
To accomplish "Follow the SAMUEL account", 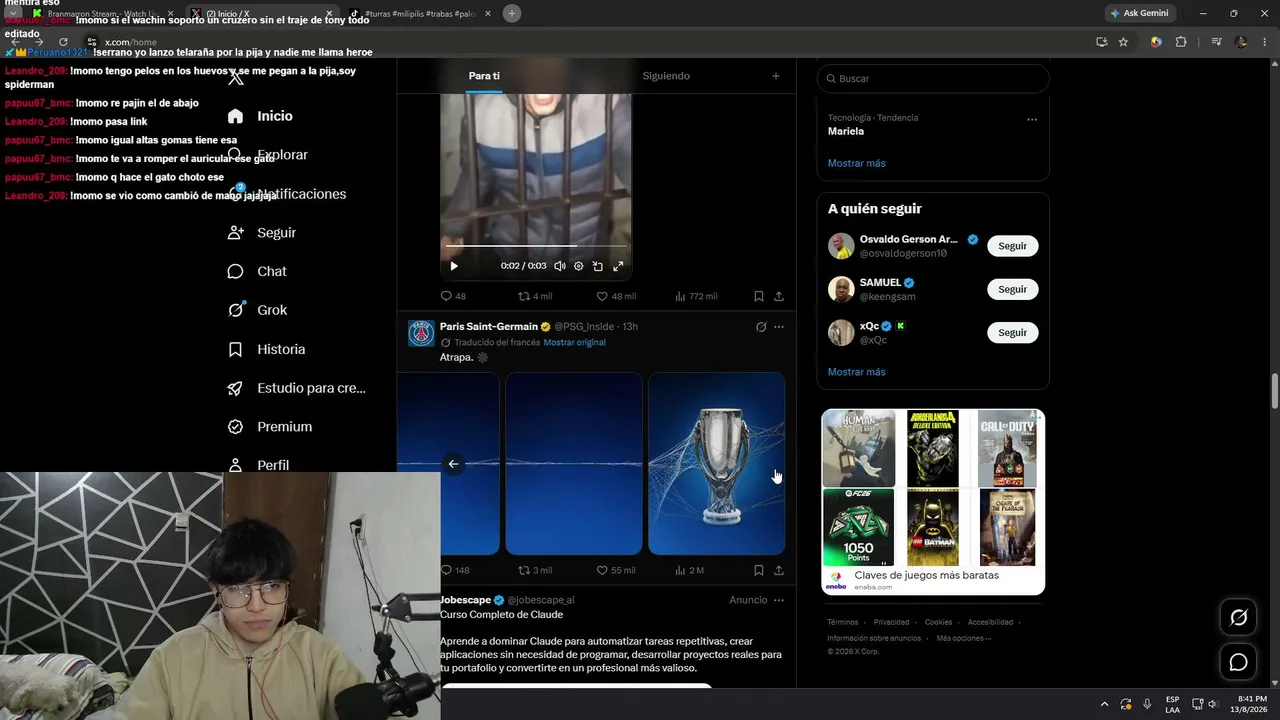I will click(1012, 289).
